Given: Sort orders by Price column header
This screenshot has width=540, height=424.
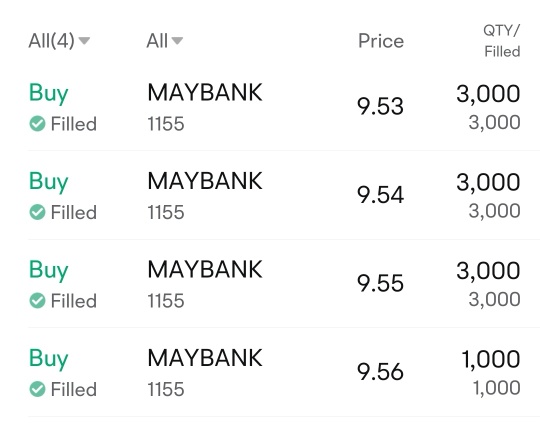Looking at the screenshot, I should [381, 41].
